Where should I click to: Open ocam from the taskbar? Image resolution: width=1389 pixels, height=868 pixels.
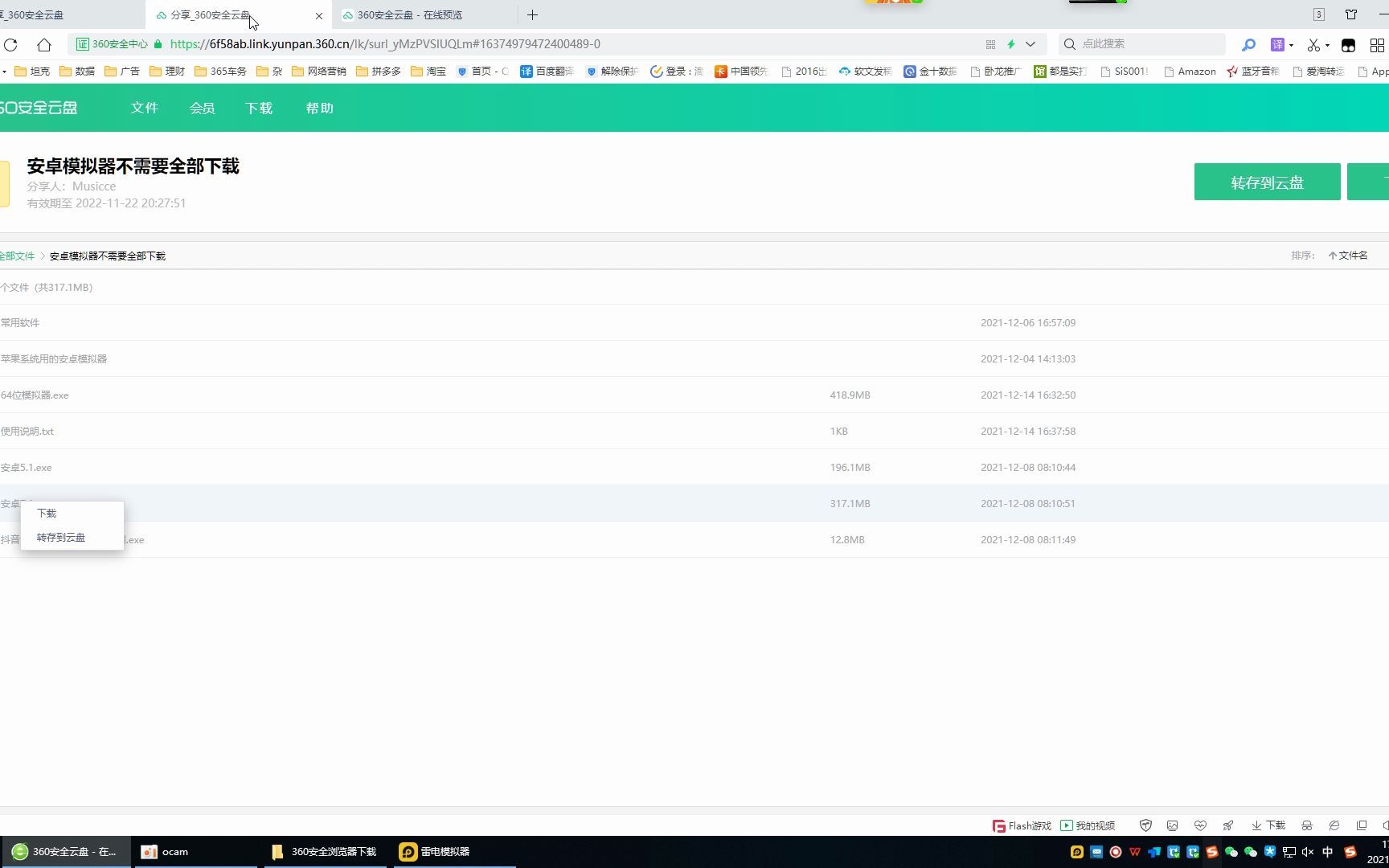[196, 852]
